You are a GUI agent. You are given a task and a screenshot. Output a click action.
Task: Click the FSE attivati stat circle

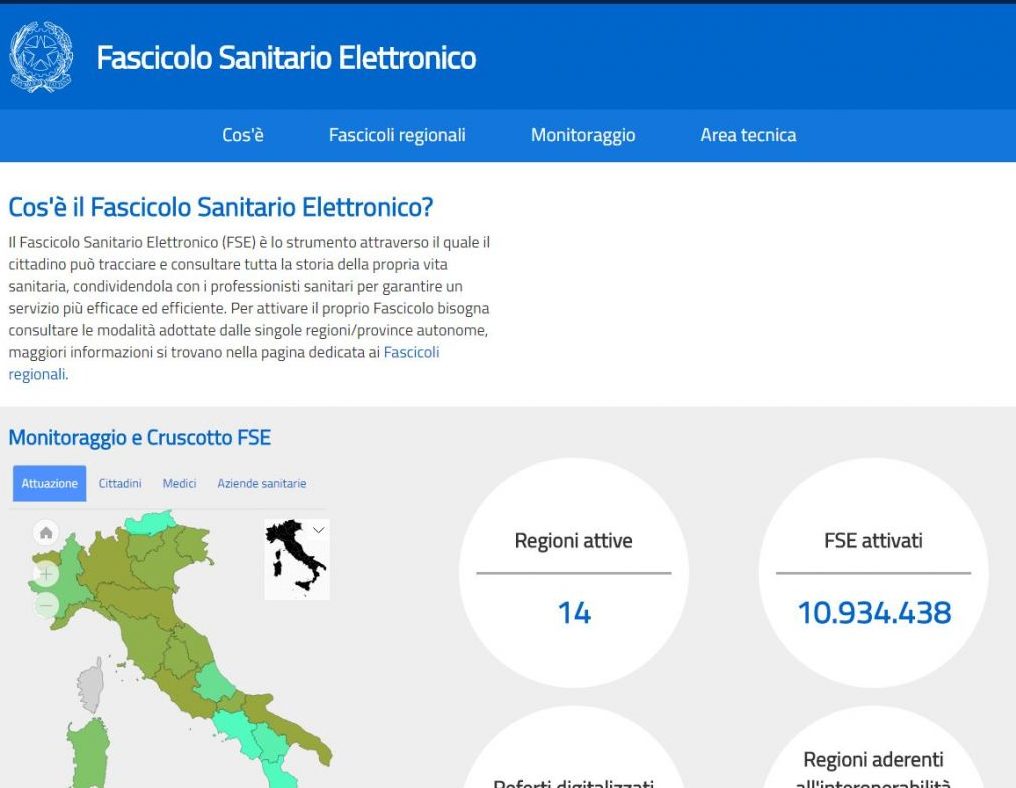(872, 572)
